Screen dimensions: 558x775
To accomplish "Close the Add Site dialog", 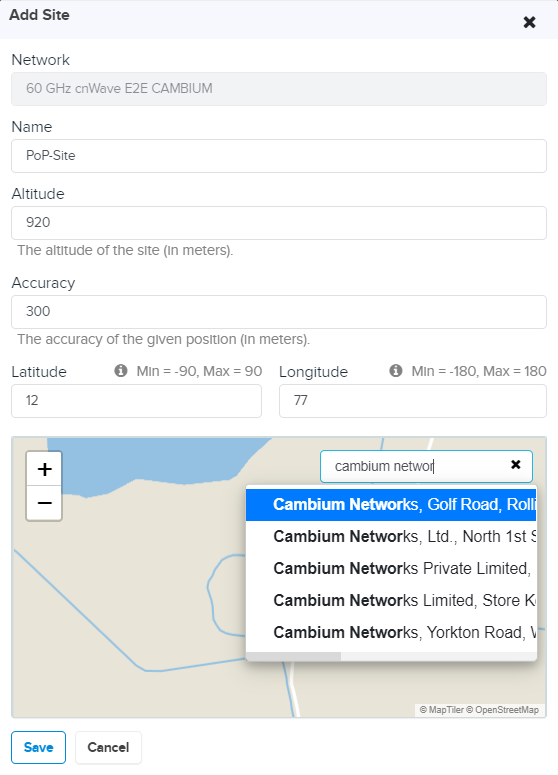I will (x=529, y=22).
